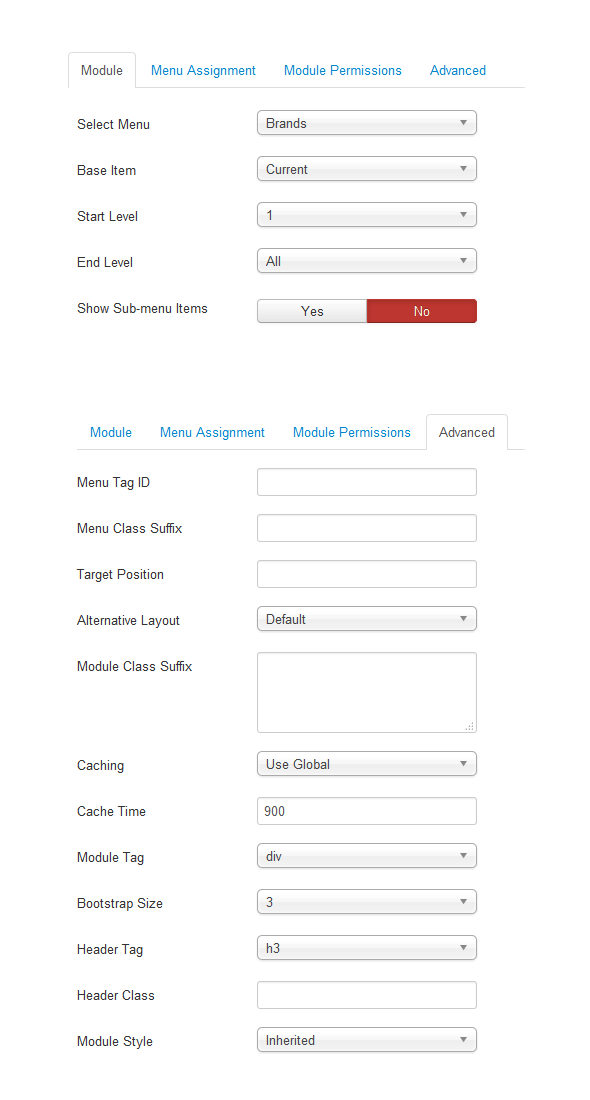Click inside the Module Class Suffix textarea

point(367,693)
